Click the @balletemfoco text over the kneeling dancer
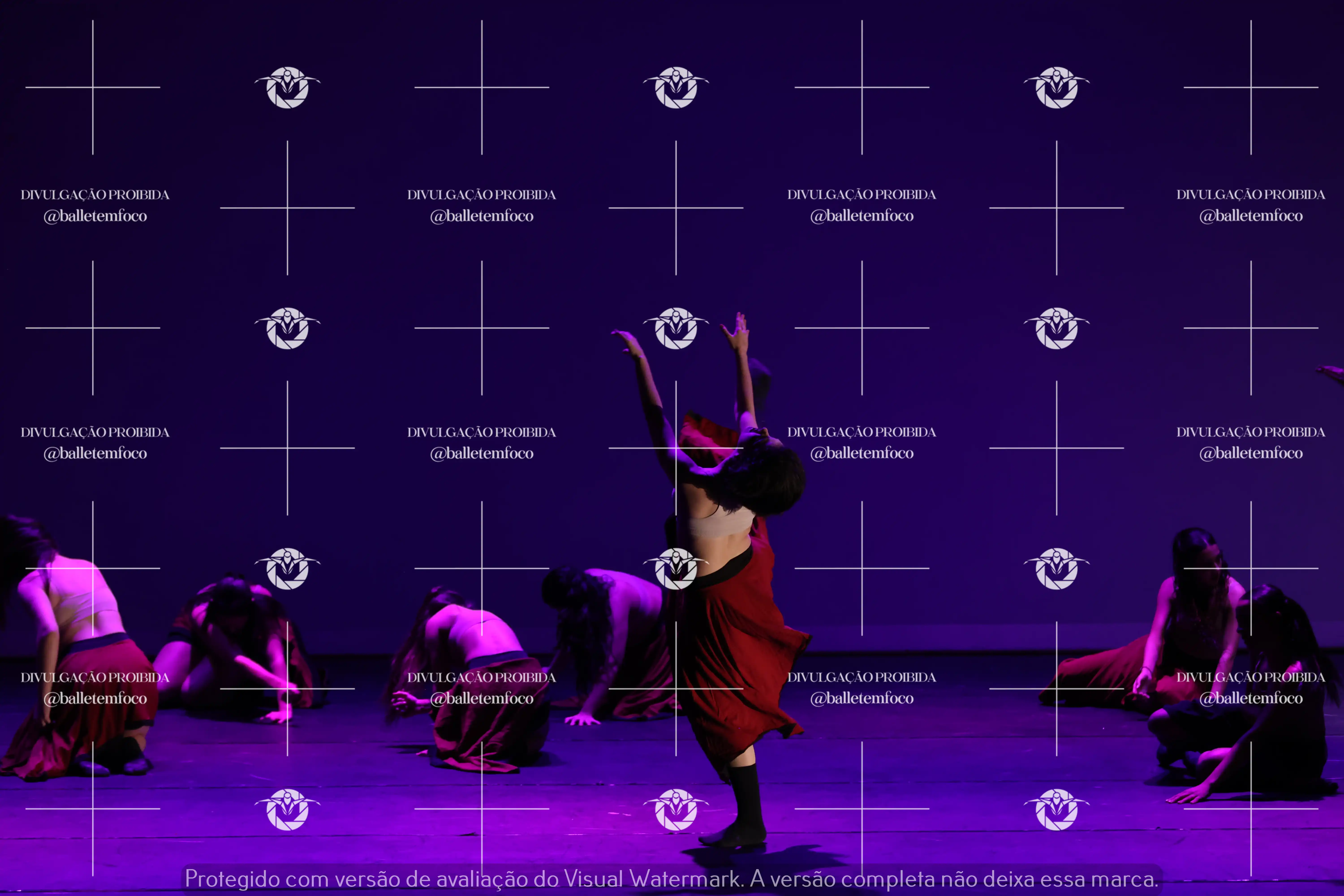 coord(482,698)
